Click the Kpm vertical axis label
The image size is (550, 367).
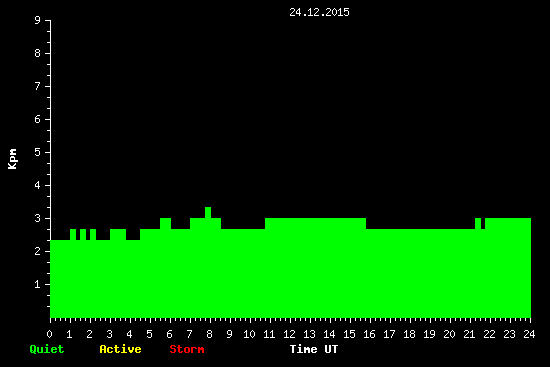point(12,159)
